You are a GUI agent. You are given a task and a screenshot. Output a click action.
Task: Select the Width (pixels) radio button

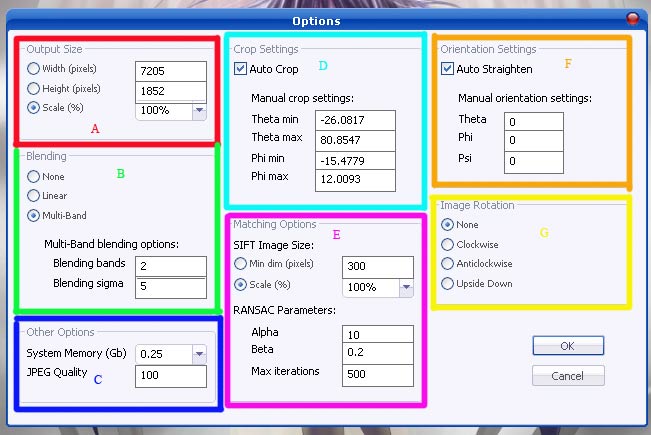(x=34, y=69)
